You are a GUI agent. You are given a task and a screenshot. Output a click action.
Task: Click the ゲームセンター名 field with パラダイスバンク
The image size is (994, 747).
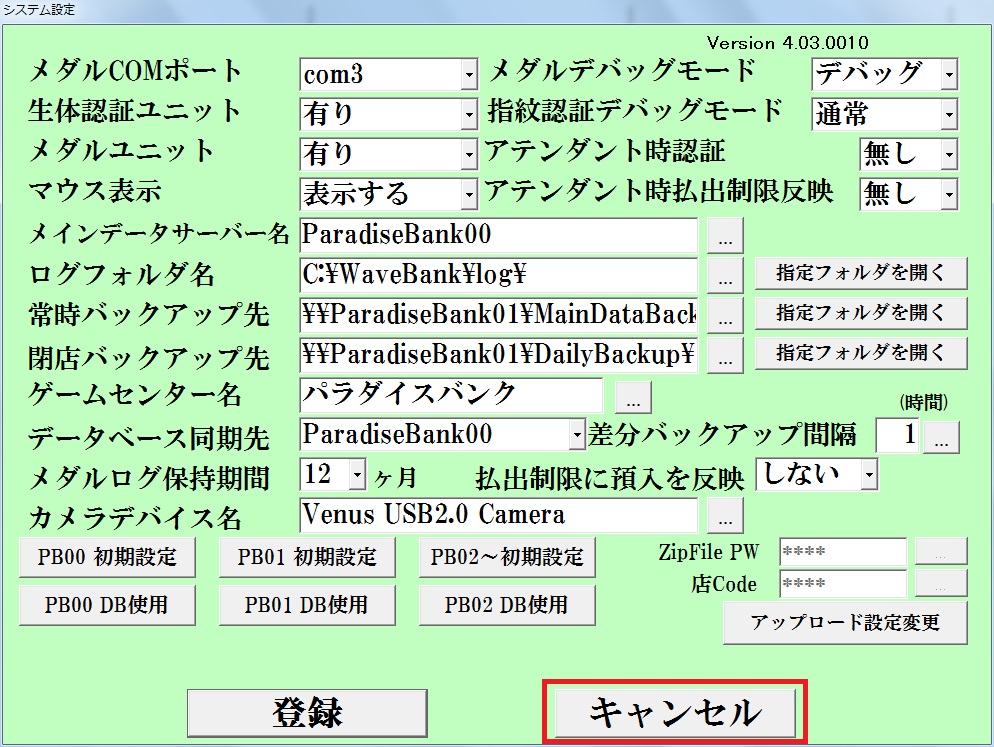[451, 395]
